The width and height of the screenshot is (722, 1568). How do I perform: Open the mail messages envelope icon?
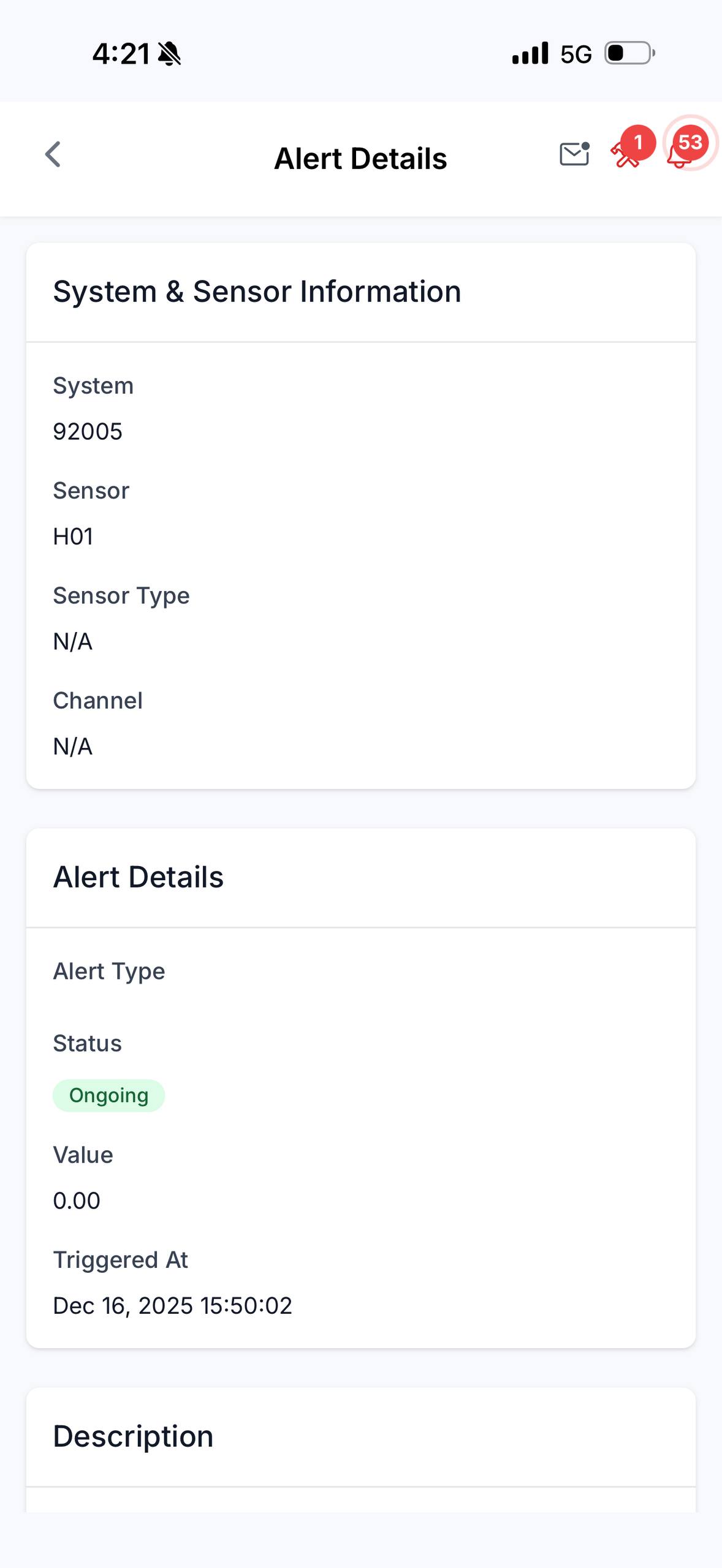coord(574,154)
